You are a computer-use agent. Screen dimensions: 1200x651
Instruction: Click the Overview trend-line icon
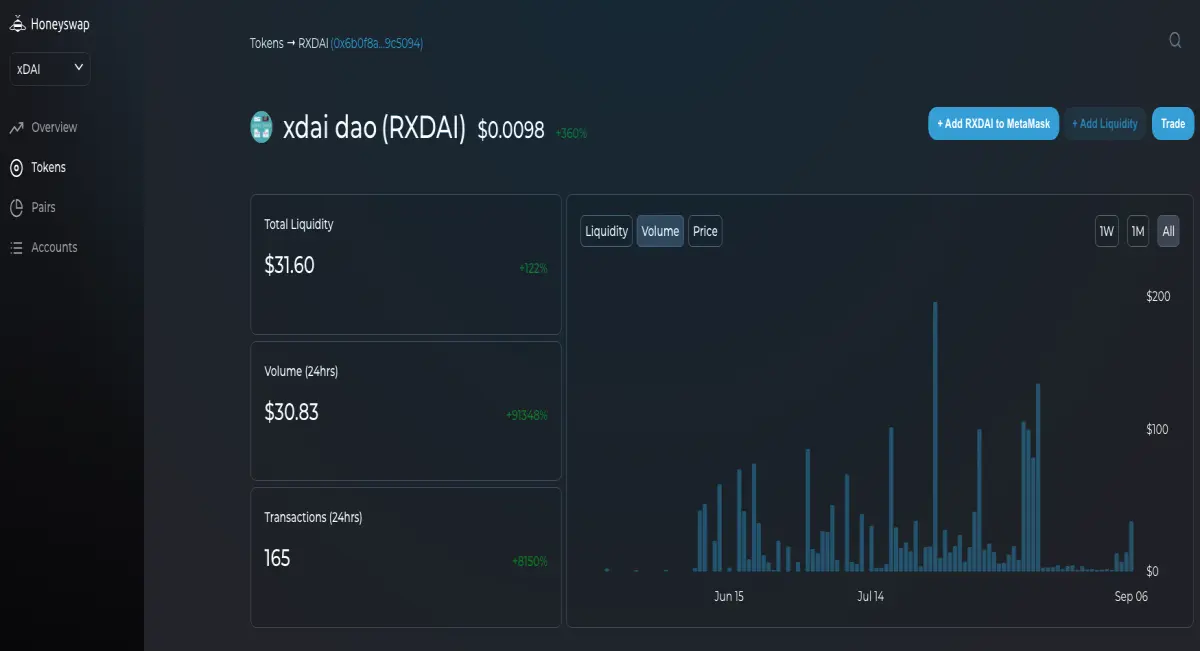(x=16, y=128)
